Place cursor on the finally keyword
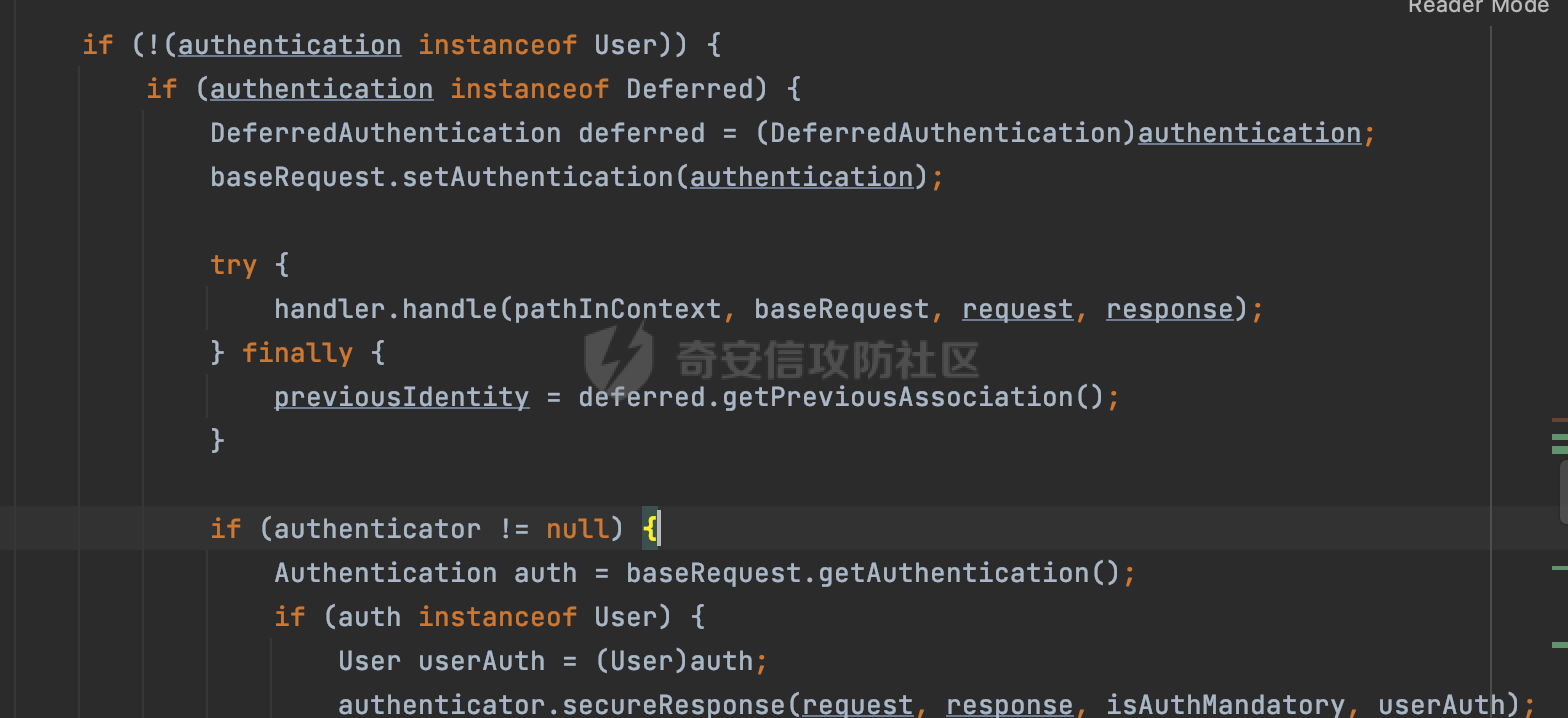The width and height of the screenshot is (1568, 718). point(297,353)
